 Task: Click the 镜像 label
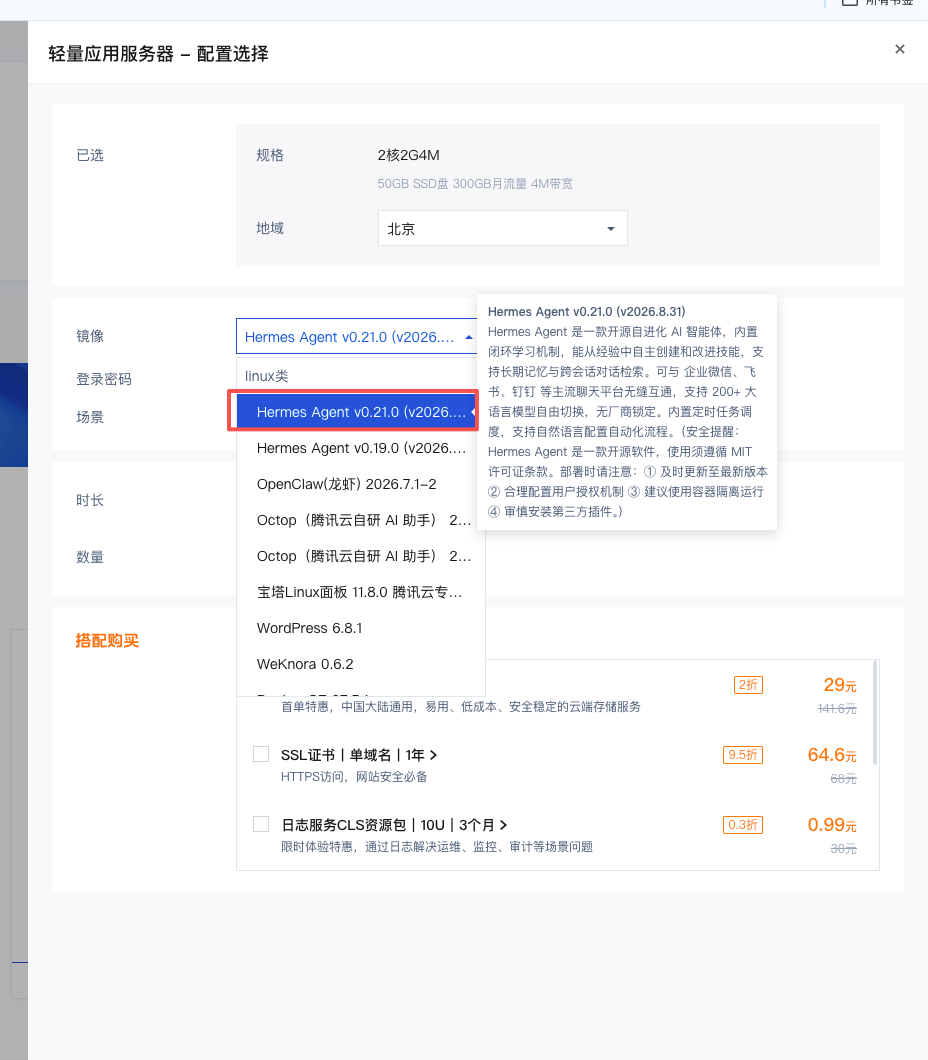click(x=90, y=336)
